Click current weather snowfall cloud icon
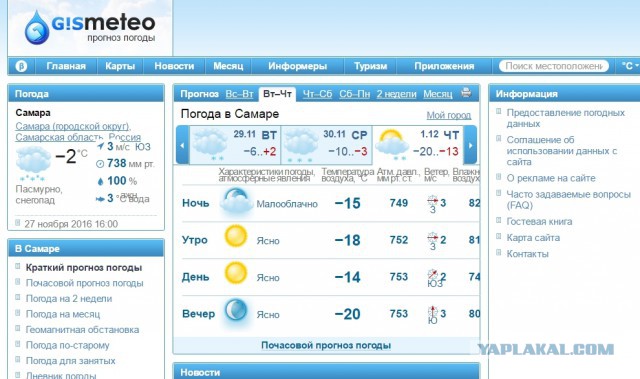 click(33, 164)
